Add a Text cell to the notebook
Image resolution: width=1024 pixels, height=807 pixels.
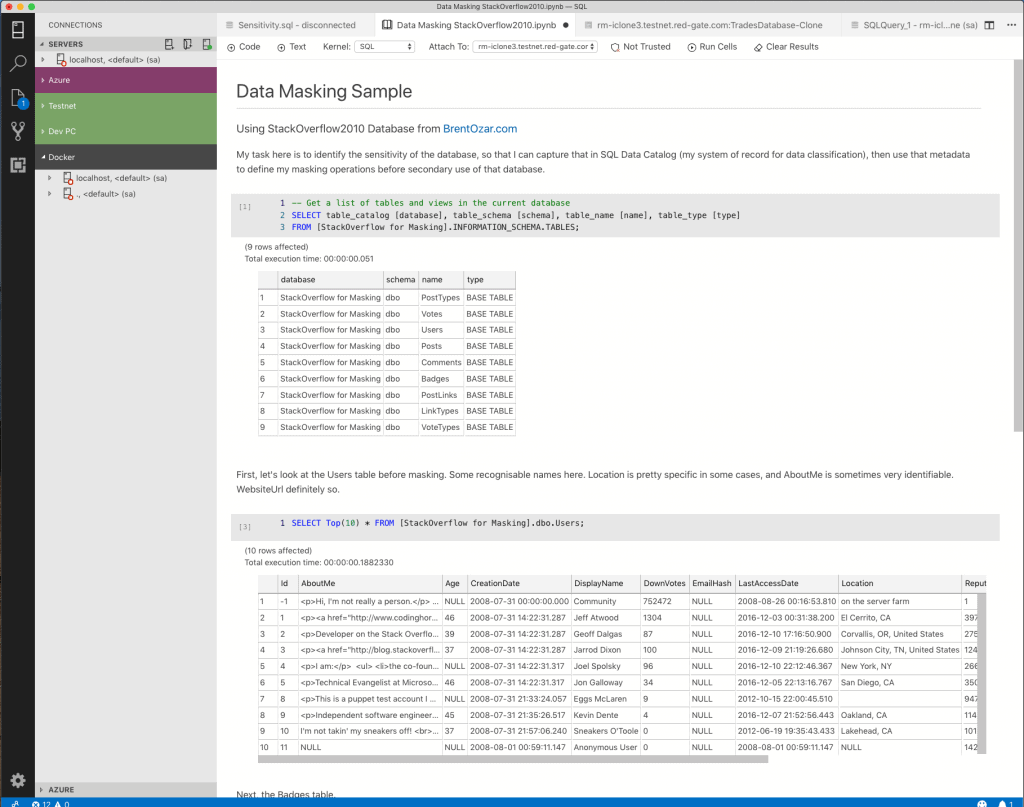[x=291, y=47]
